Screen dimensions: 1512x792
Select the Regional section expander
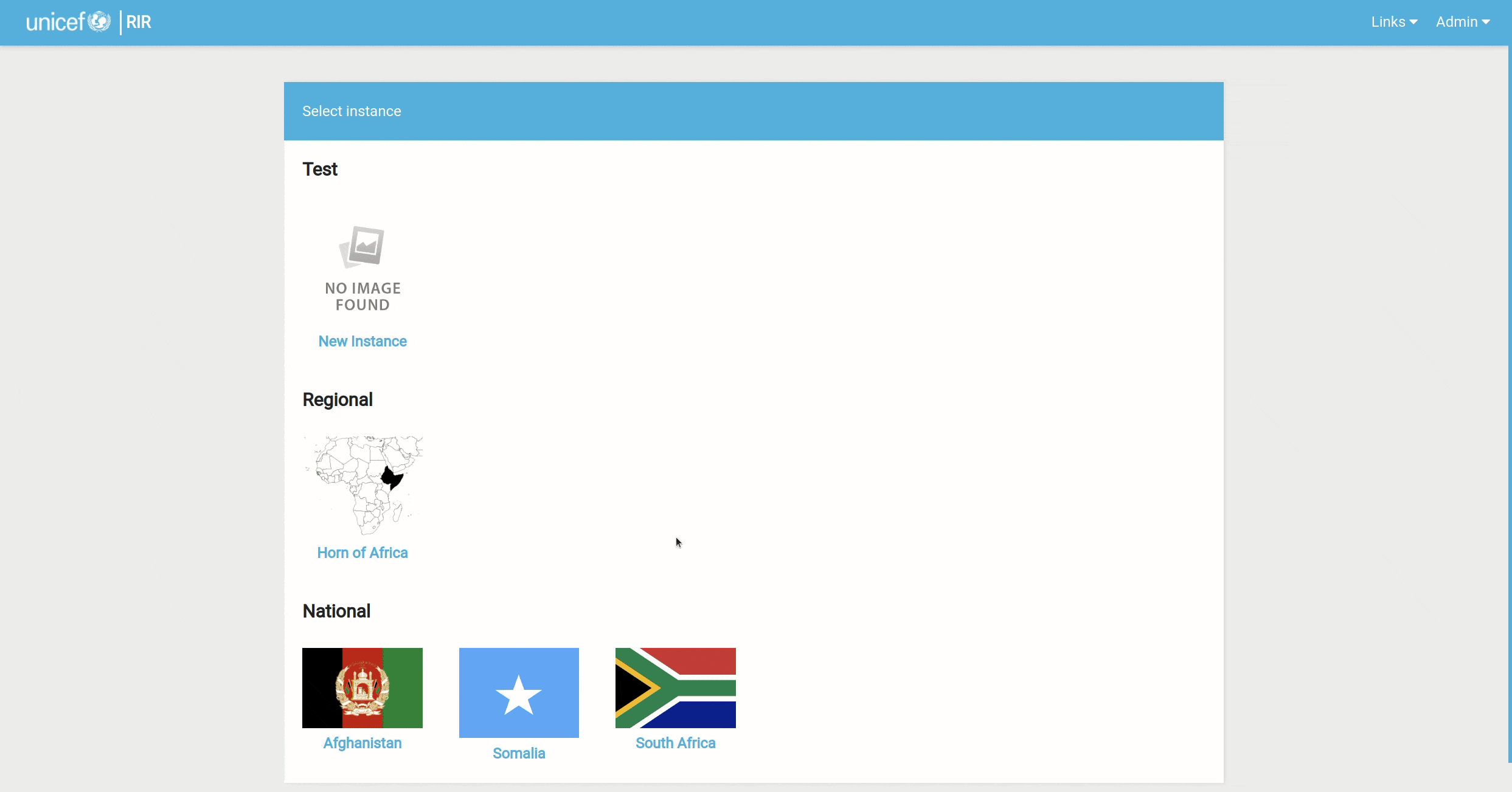coord(337,400)
